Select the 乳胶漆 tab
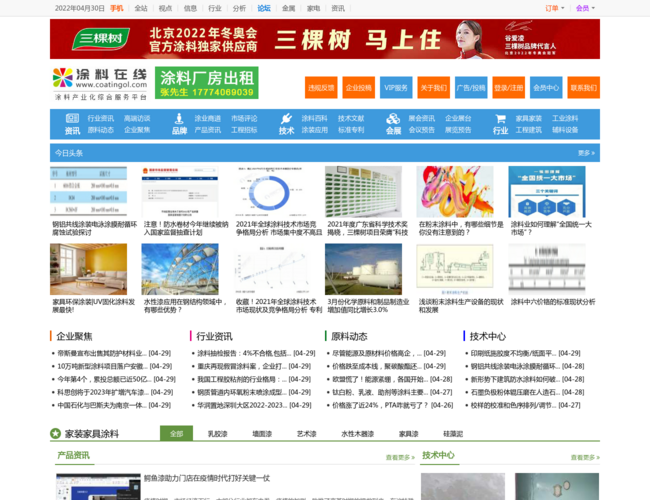This screenshot has width=650, height=500. [216, 434]
